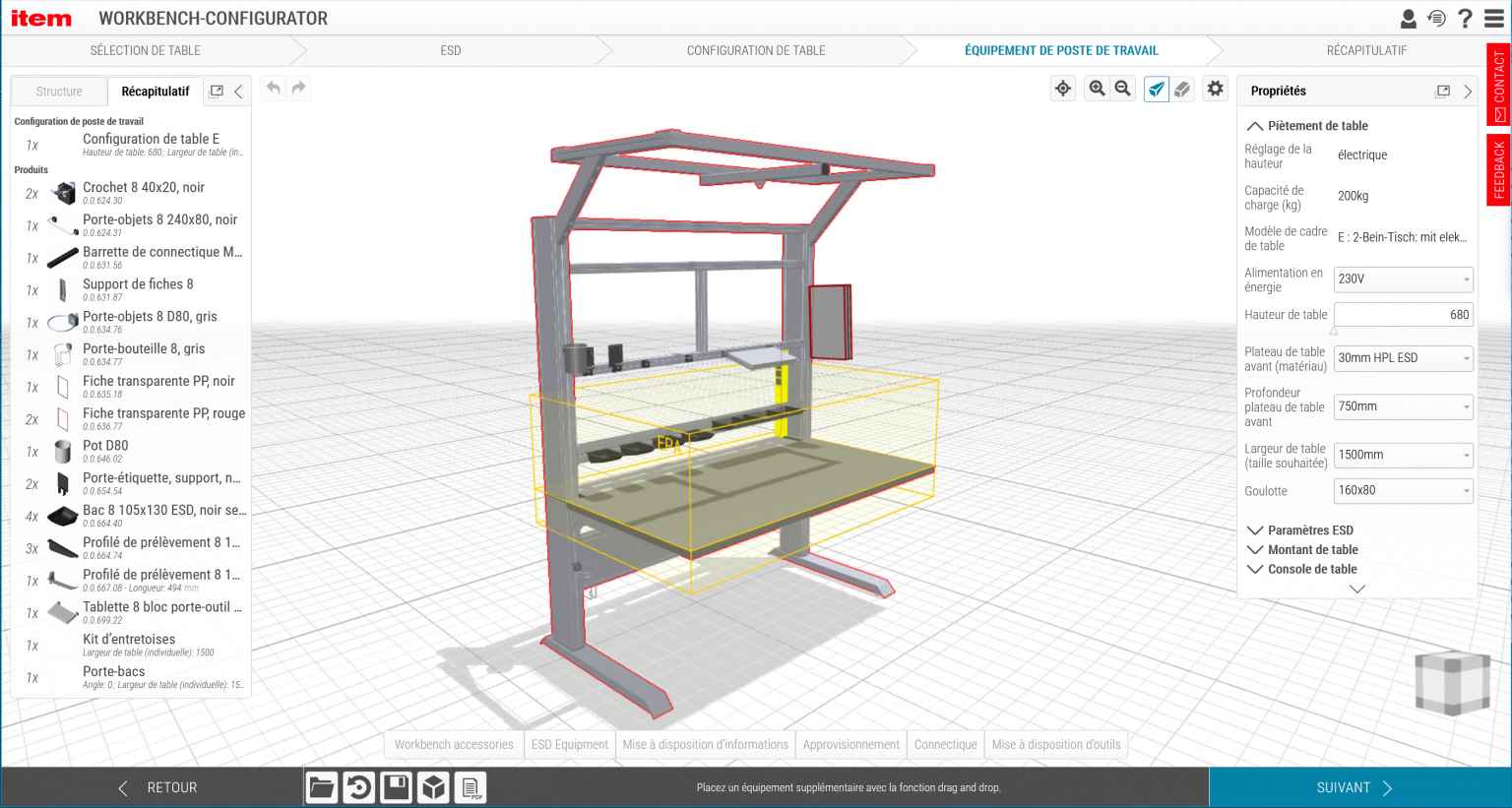Zoom in on the workbench model
The image size is (1512, 808).
[1097, 89]
